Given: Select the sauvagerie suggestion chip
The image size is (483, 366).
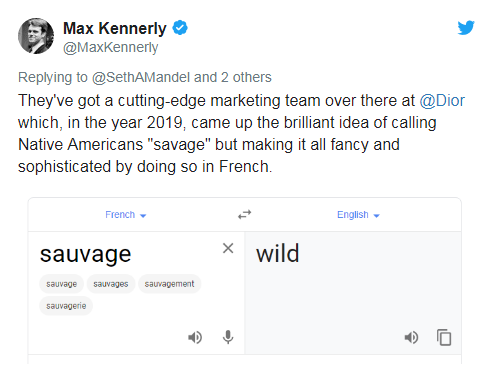Looking at the screenshot, I should [66, 306].
